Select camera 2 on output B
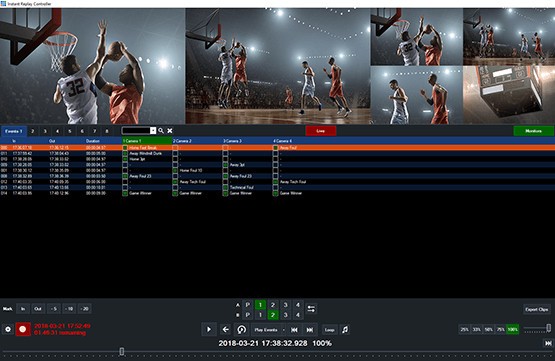The width and height of the screenshot is (555, 361). [273, 315]
